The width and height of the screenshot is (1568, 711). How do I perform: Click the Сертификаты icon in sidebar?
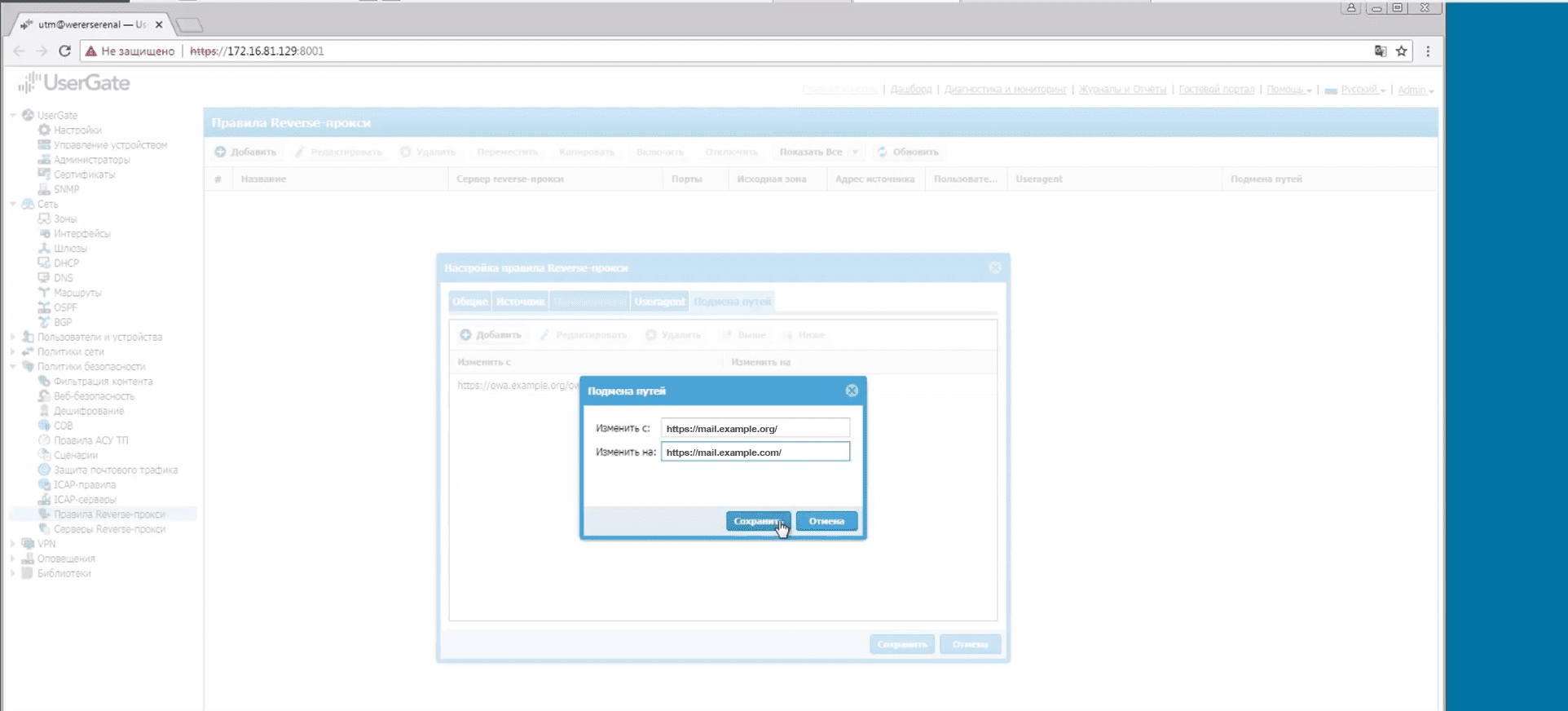click(45, 174)
